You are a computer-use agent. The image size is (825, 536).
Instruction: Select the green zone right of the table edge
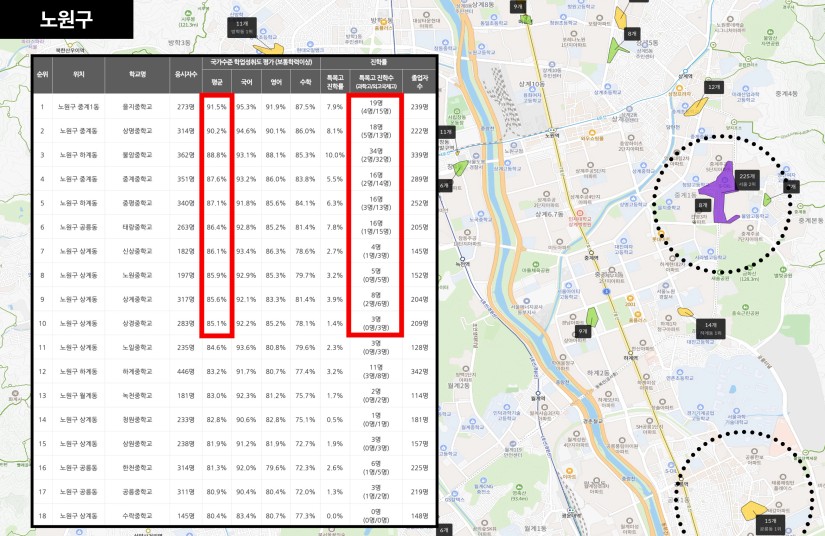point(460,168)
